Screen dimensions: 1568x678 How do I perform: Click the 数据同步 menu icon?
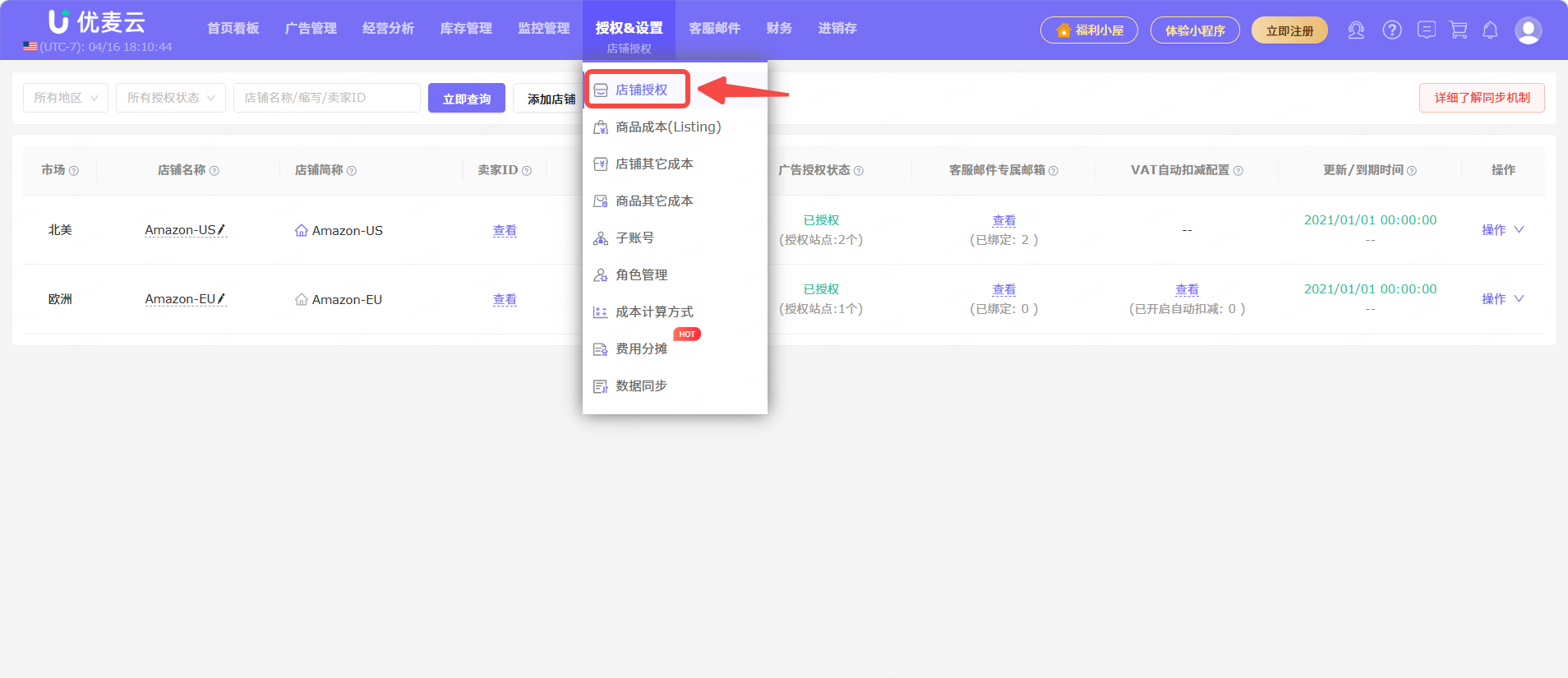tap(601, 386)
